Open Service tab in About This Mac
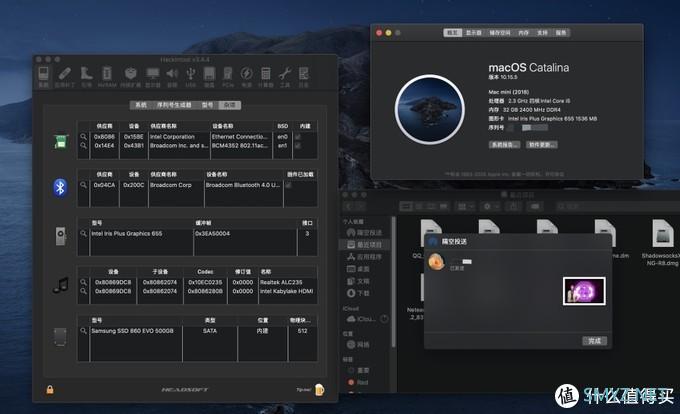Image resolution: width=680 pixels, height=414 pixels. (x=561, y=33)
